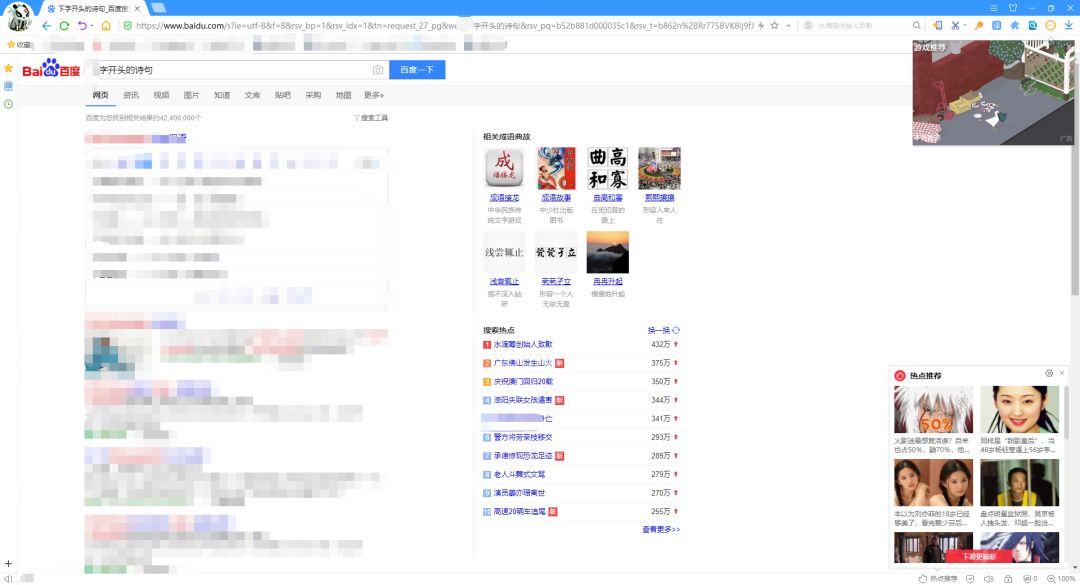Click the key password manager icon

(979, 25)
